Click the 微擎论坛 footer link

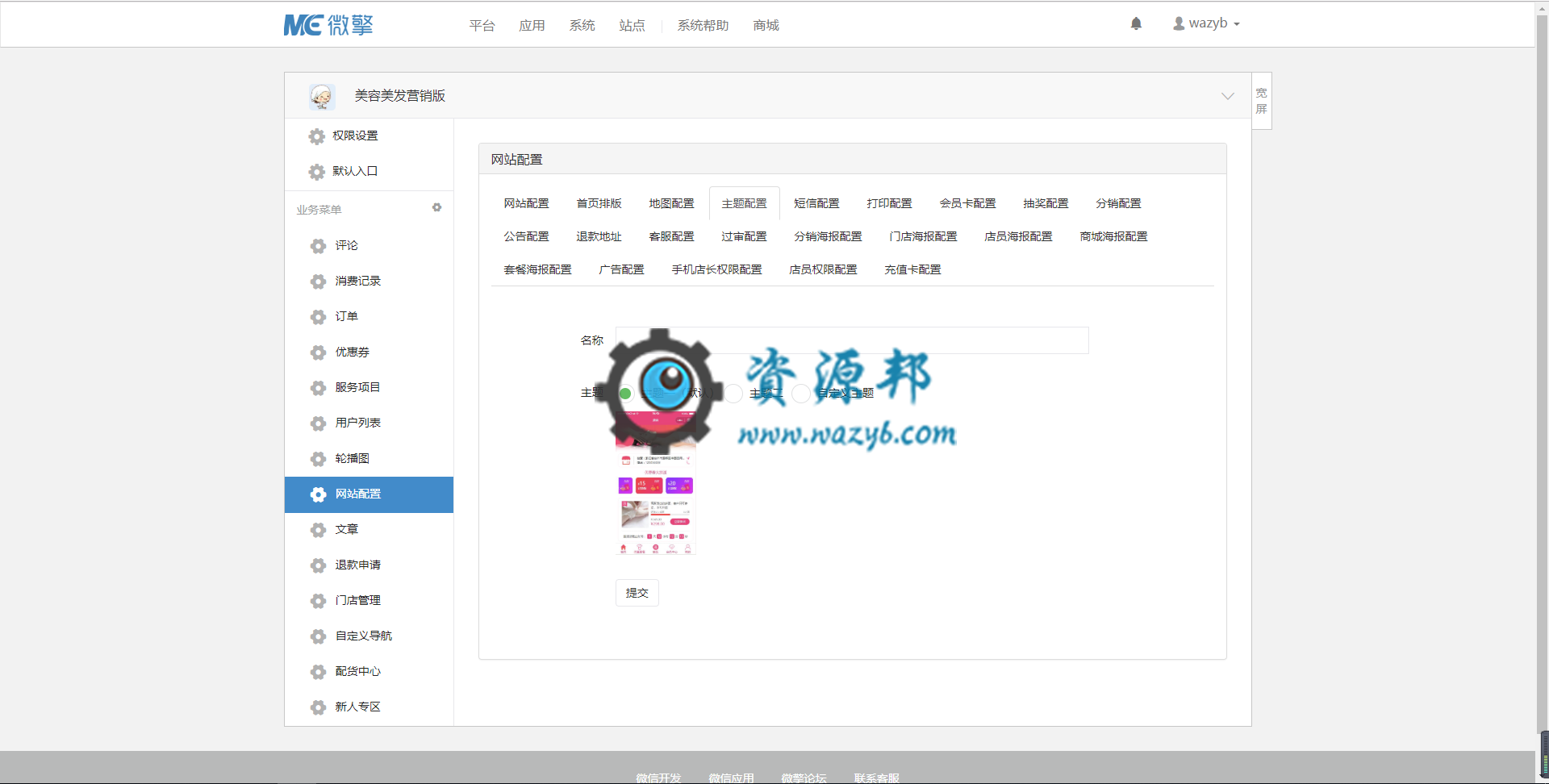click(804, 778)
